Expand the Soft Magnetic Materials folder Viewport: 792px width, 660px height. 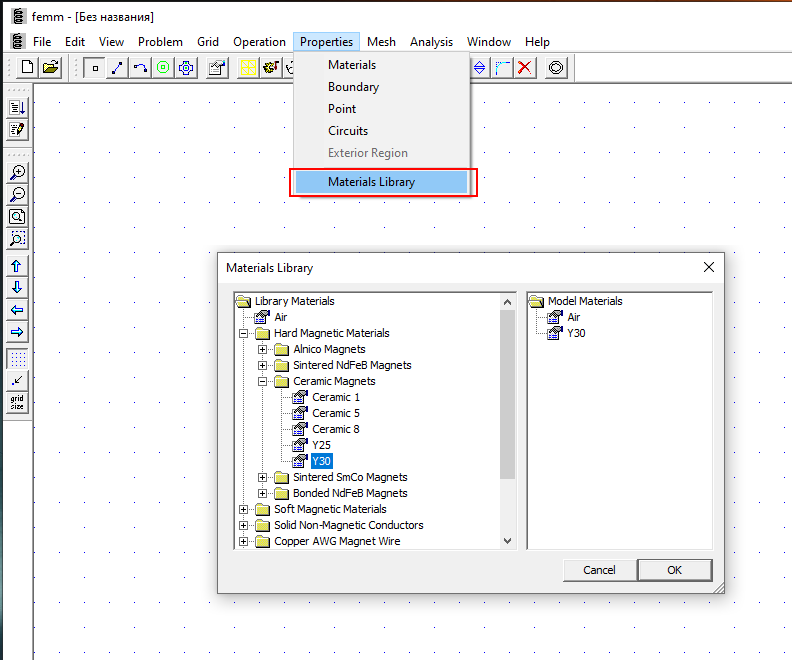pyautogui.click(x=243, y=510)
